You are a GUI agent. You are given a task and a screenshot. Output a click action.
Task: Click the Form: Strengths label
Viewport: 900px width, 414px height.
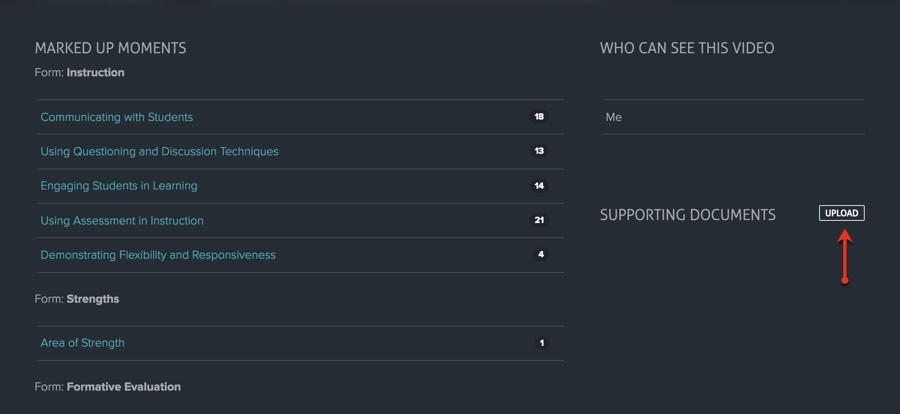tap(77, 299)
